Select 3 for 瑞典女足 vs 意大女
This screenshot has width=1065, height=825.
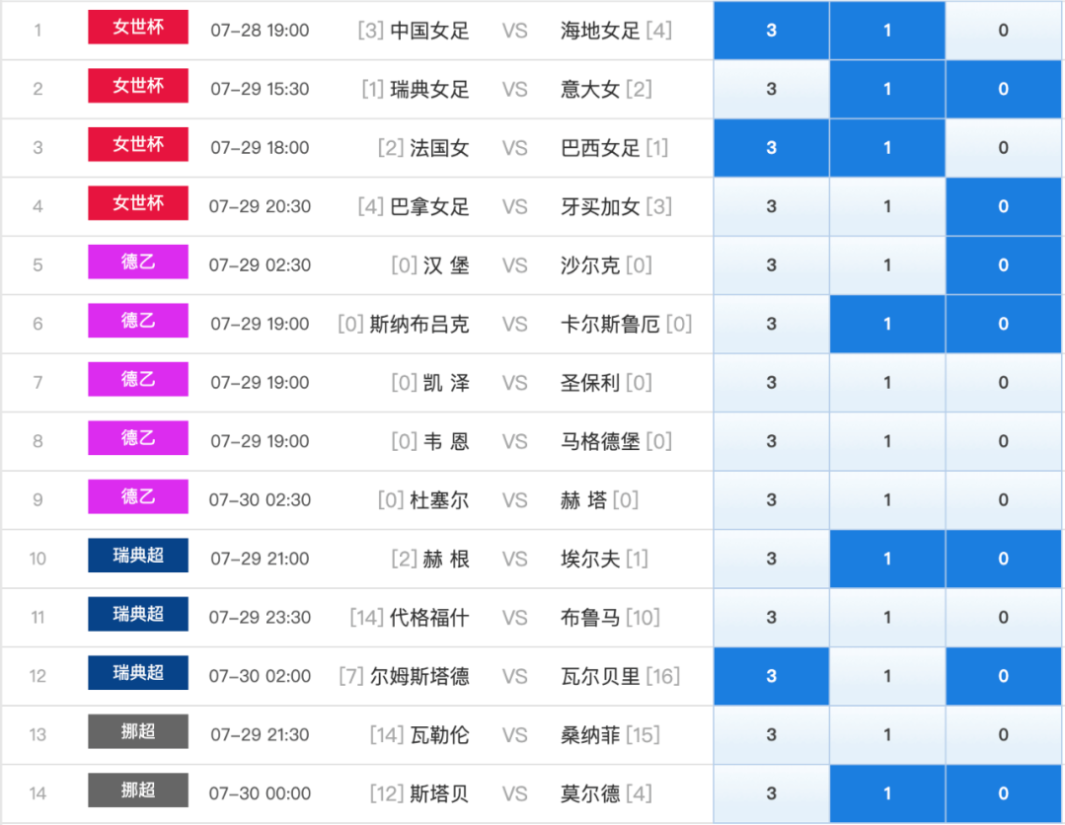pyautogui.click(x=771, y=89)
